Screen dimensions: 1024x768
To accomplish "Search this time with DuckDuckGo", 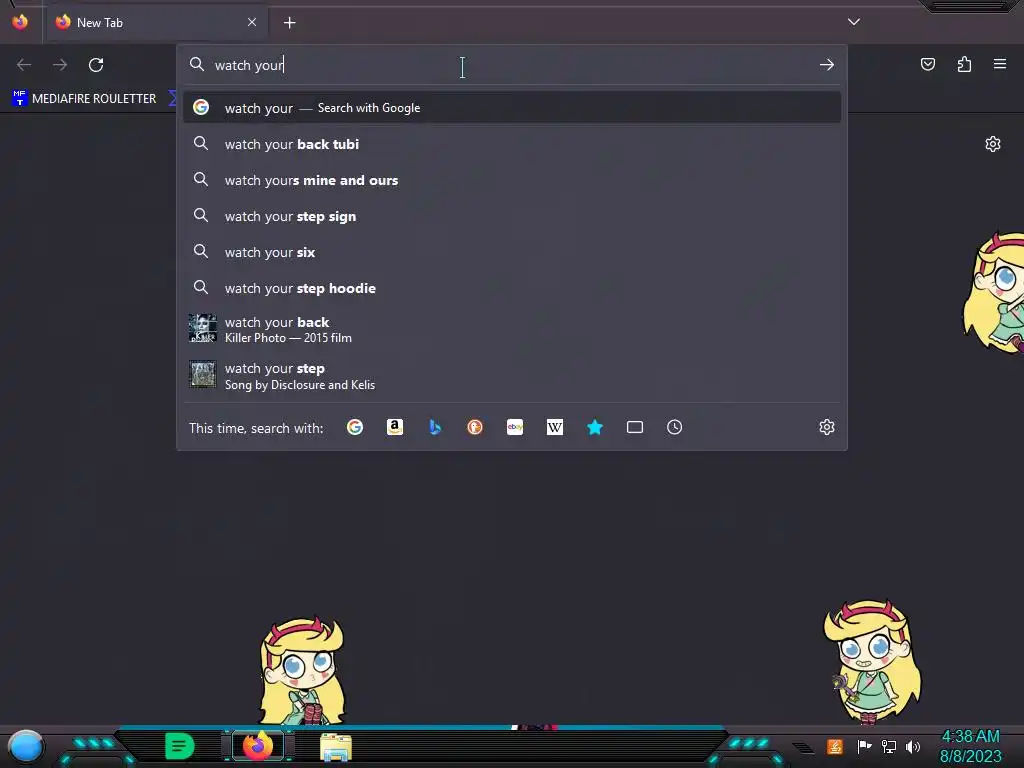I will (475, 427).
